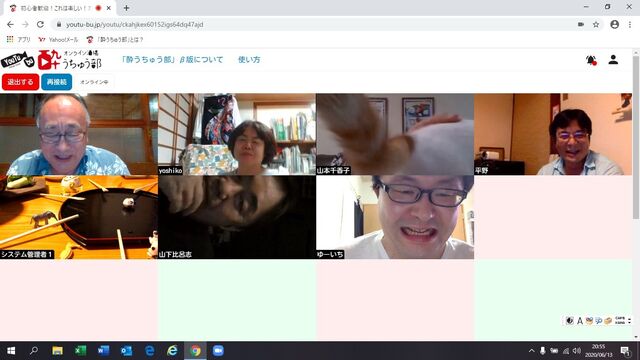Screen dimensions: 640x360
Task: Select ゆーいち's video tile
Action: tap(395, 217)
